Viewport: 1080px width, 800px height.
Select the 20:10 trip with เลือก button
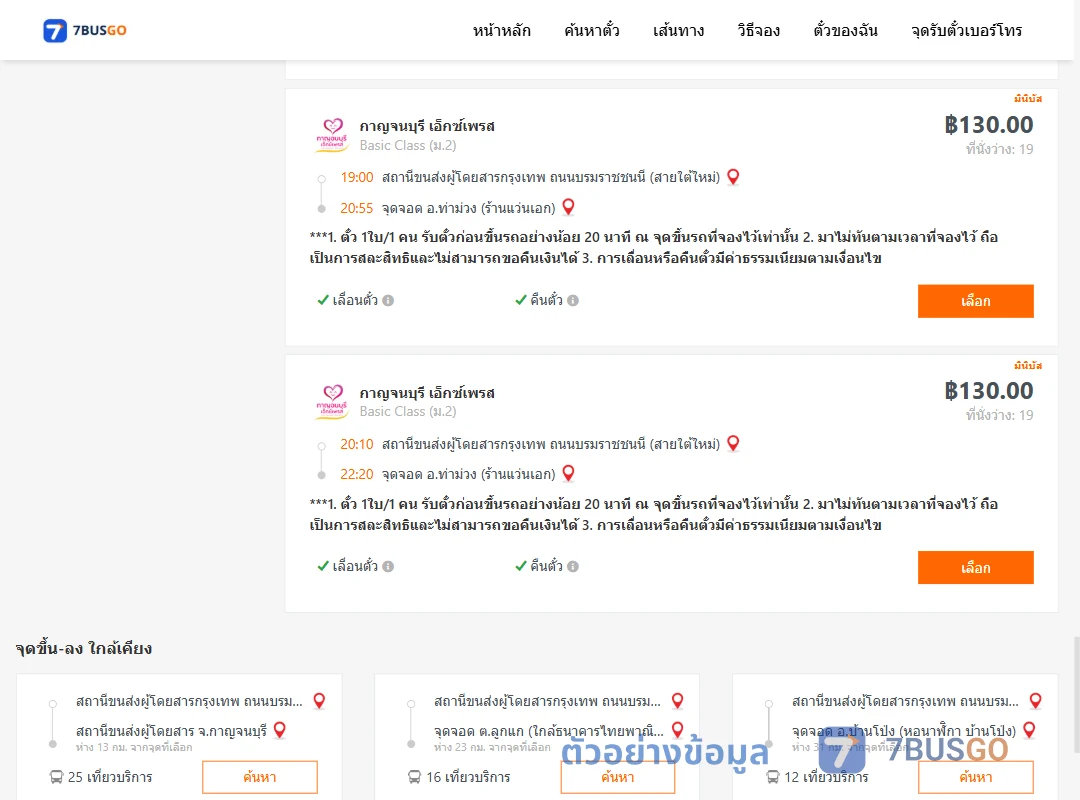(x=975, y=568)
